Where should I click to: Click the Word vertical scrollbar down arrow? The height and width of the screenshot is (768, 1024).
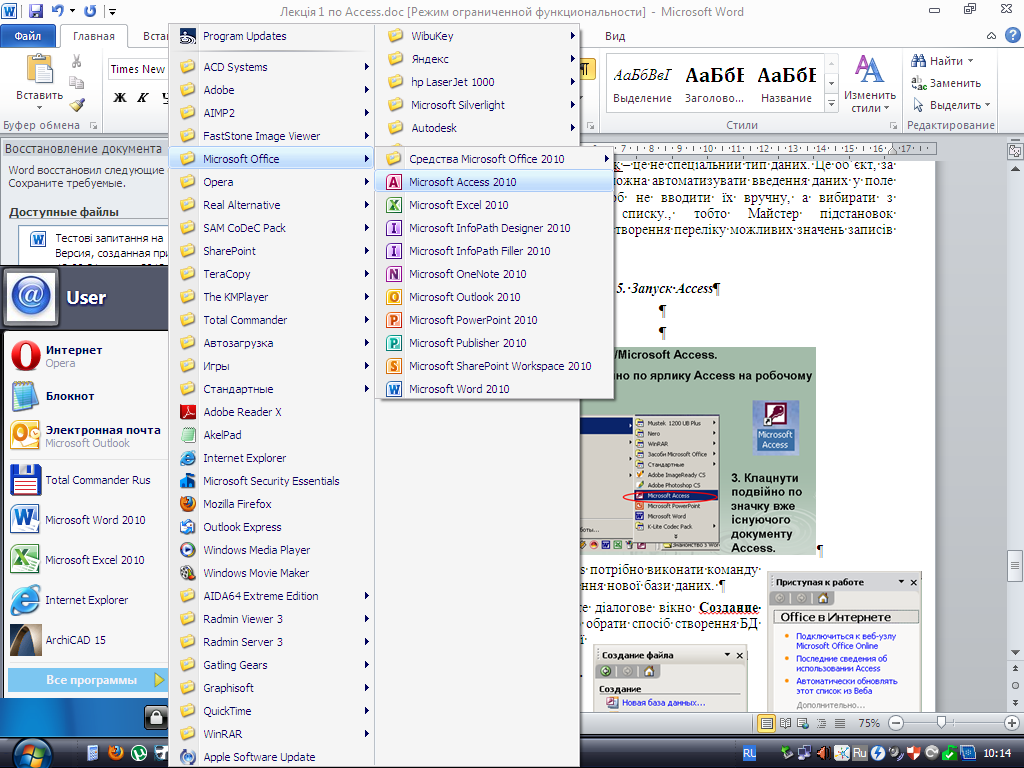[1015, 652]
